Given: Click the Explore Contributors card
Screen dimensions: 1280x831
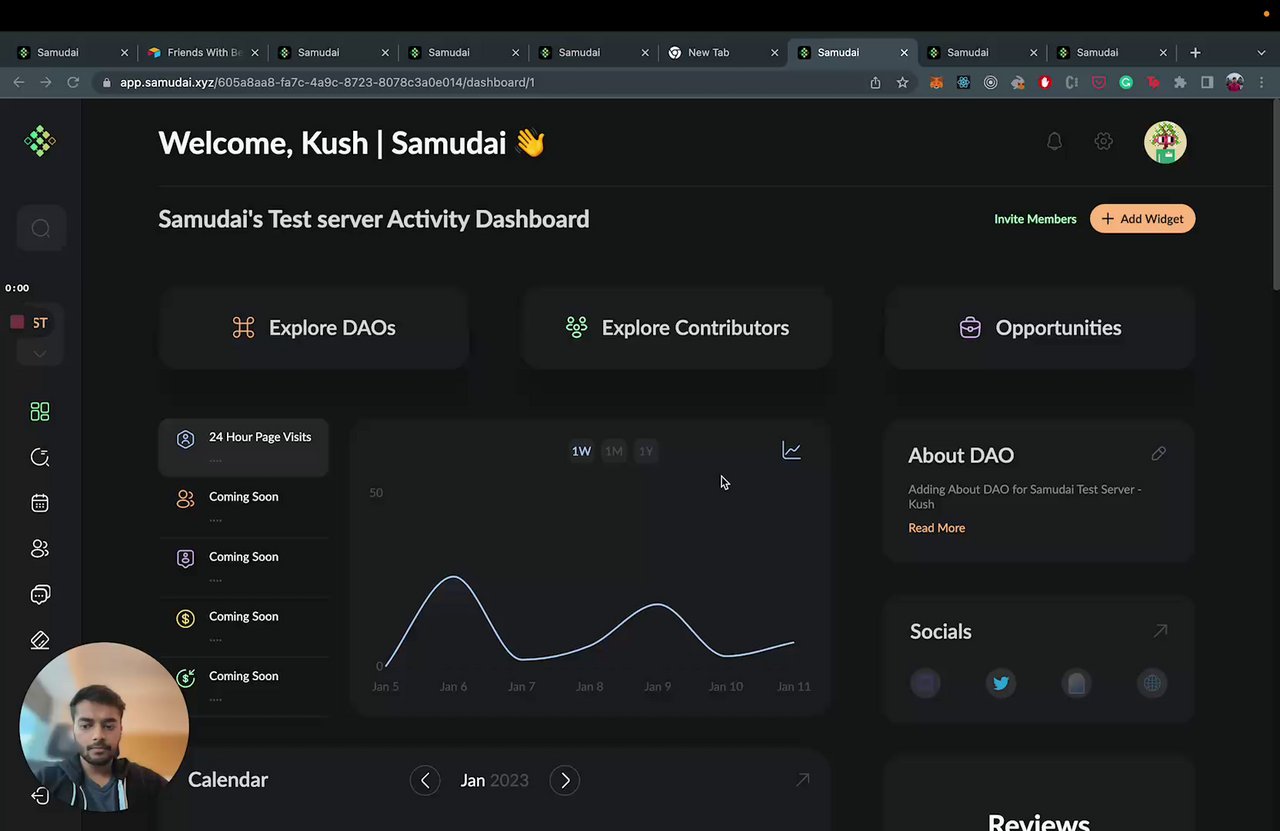Looking at the screenshot, I should [x=677, y=328].
